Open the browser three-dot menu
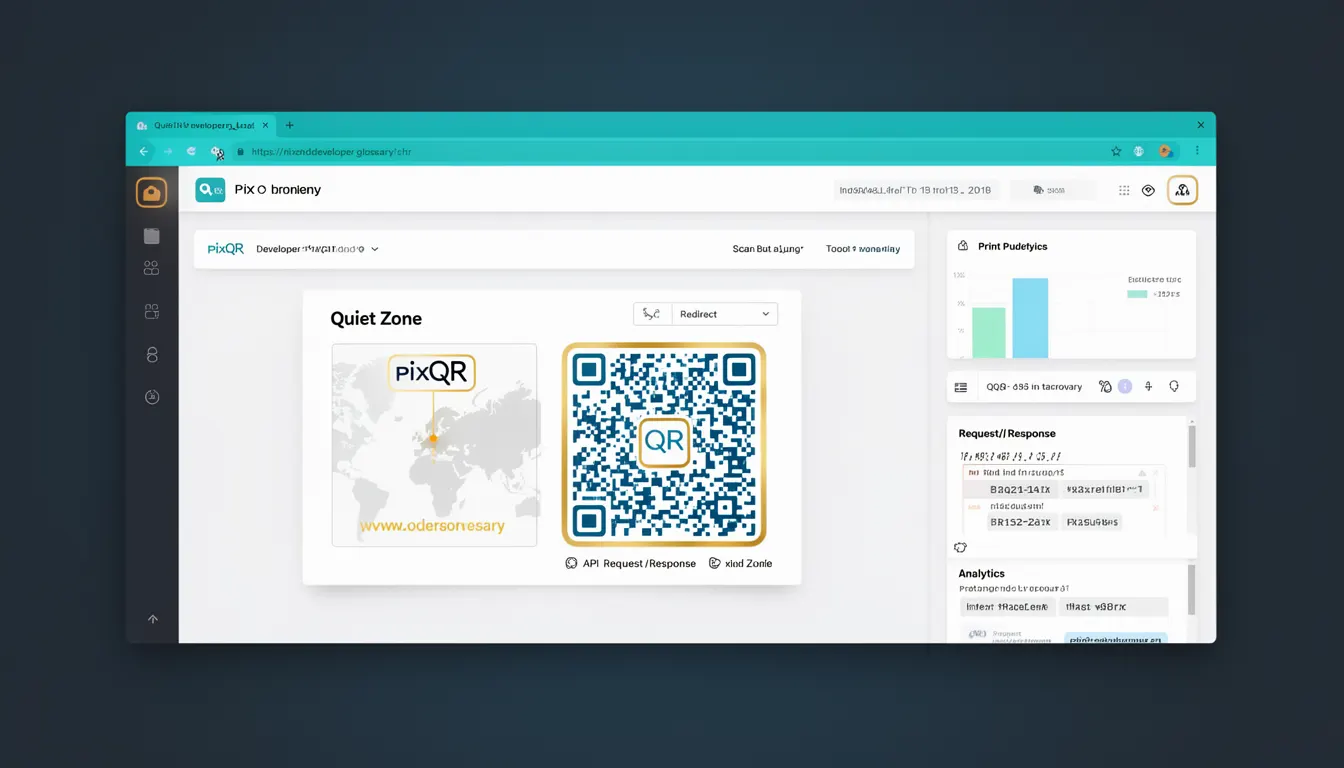The image size is (1344, 768). [x=1197, y=152]
